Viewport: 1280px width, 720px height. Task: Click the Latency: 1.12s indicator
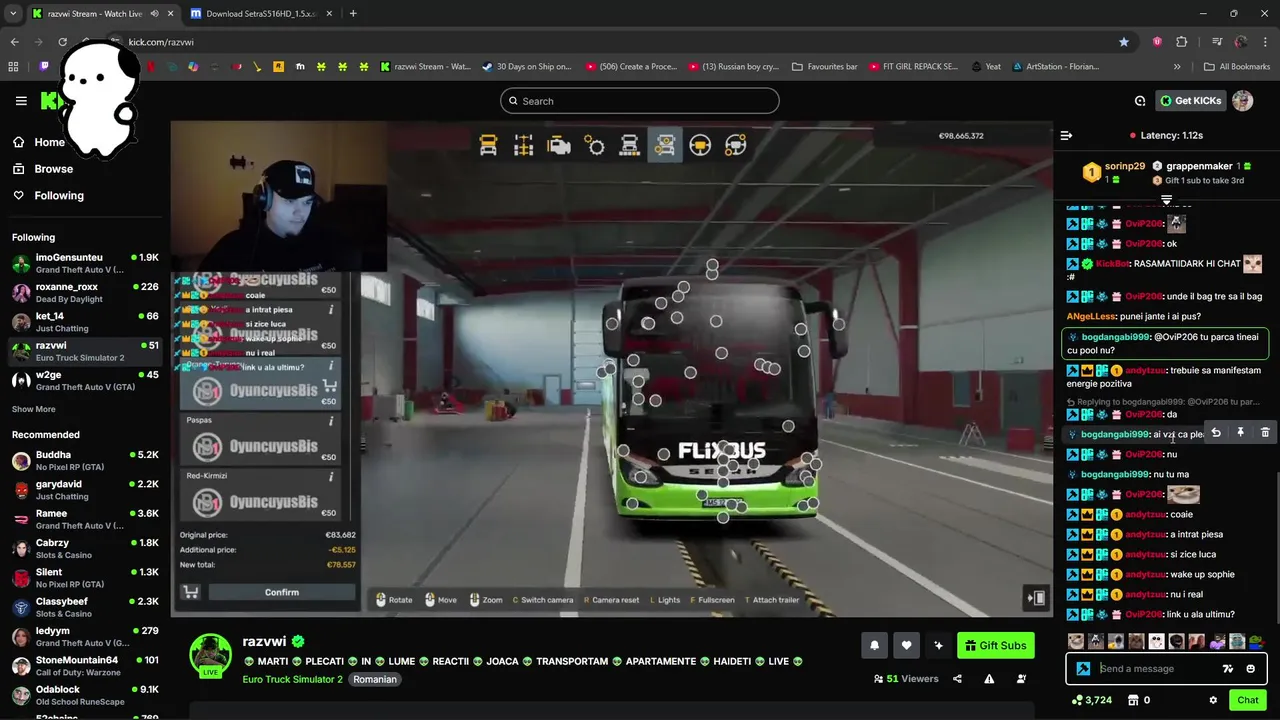1166,135
